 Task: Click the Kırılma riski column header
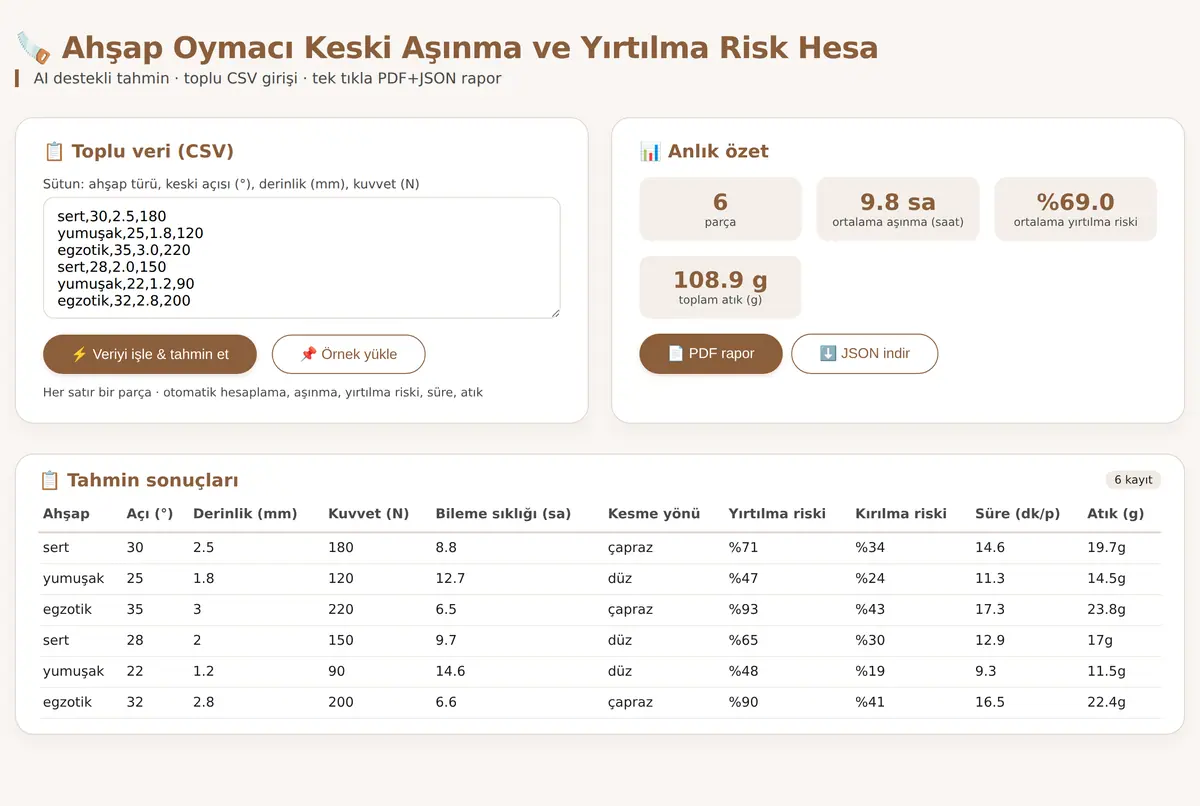pyautogui.click(x=901, y=513)
